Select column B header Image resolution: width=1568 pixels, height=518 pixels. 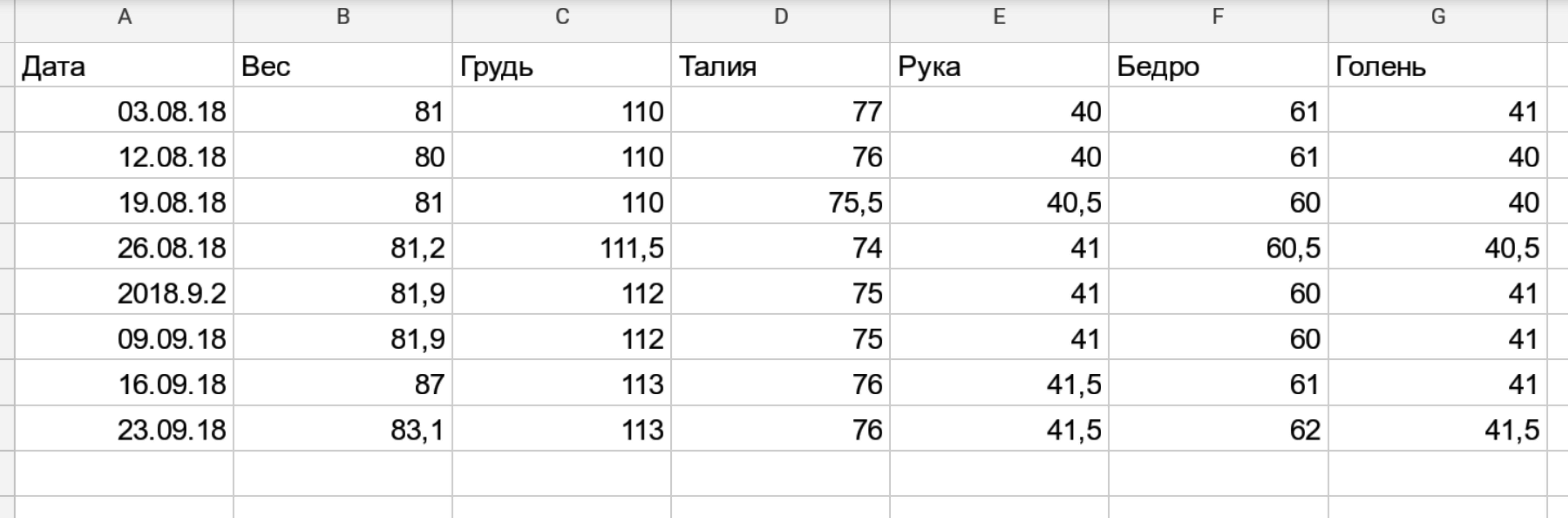pyautogui.click(x=343, y=17)
